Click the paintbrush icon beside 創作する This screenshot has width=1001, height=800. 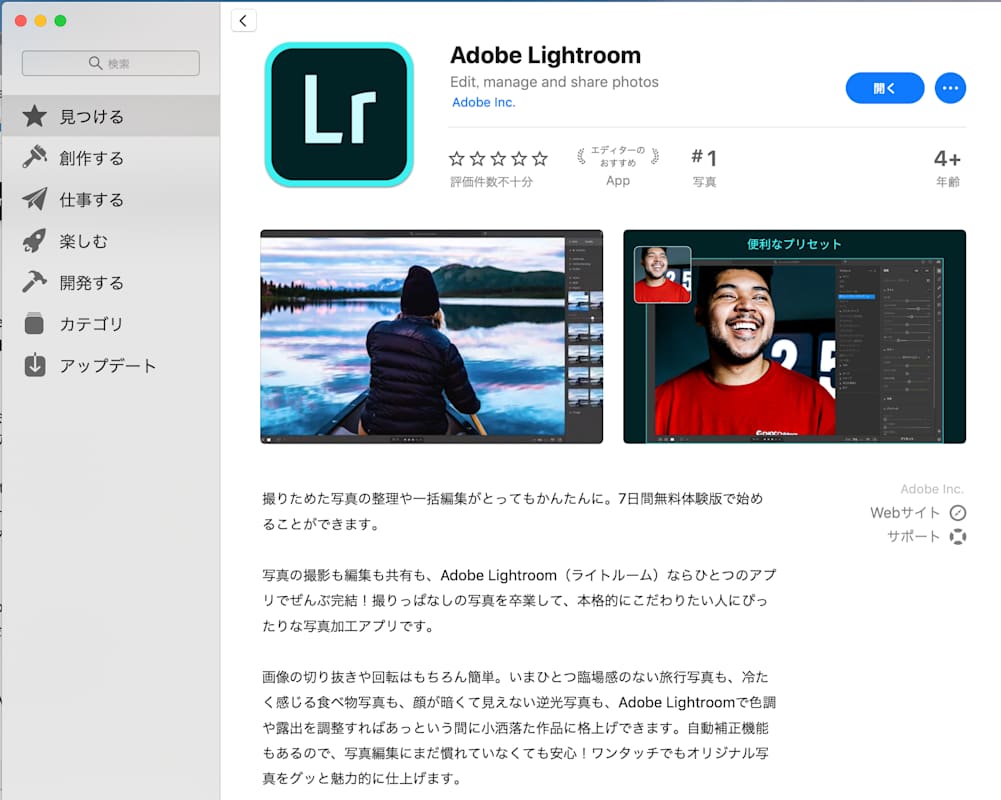tap(34, 157)
